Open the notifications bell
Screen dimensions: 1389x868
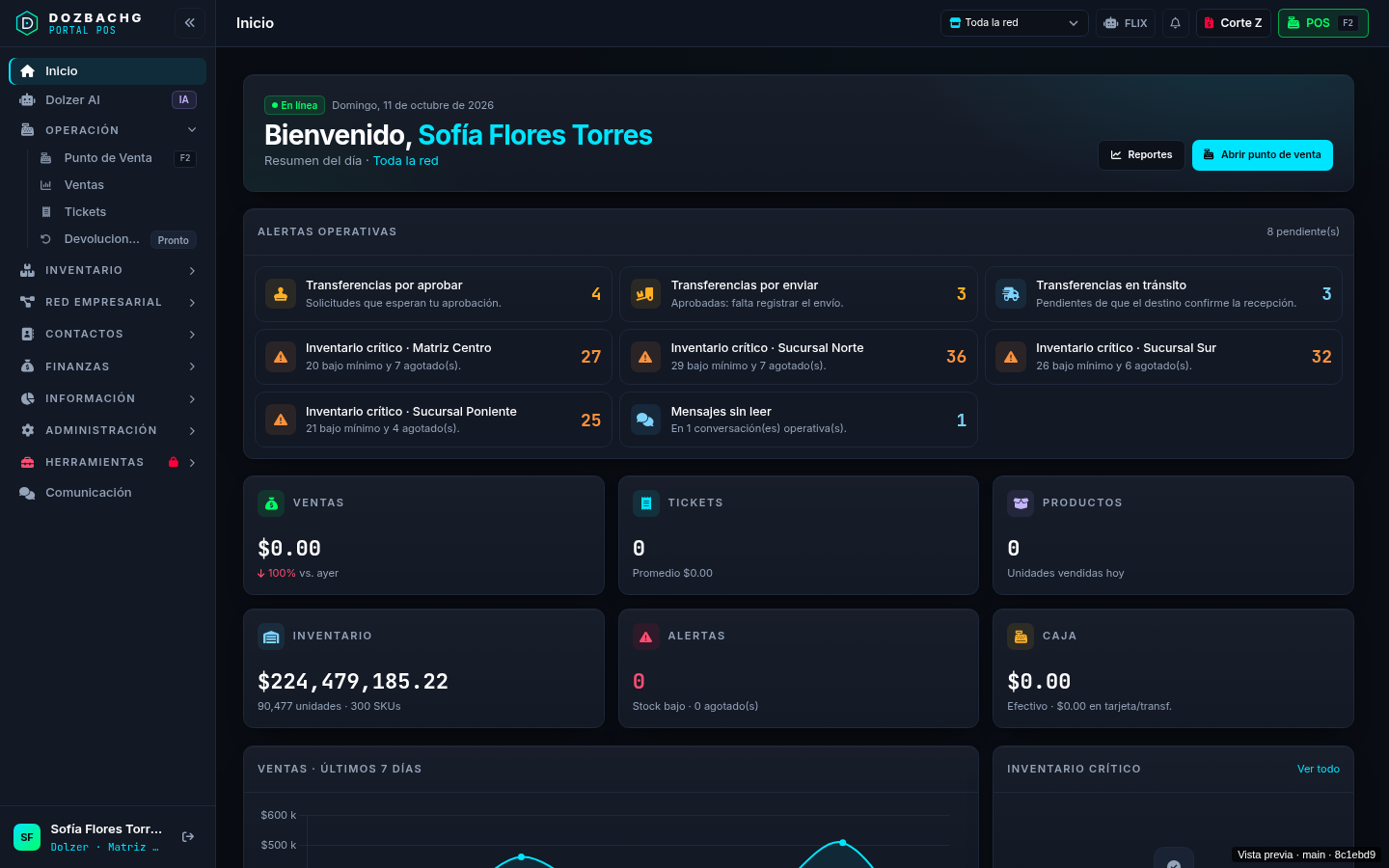(x=1175, y=23)
